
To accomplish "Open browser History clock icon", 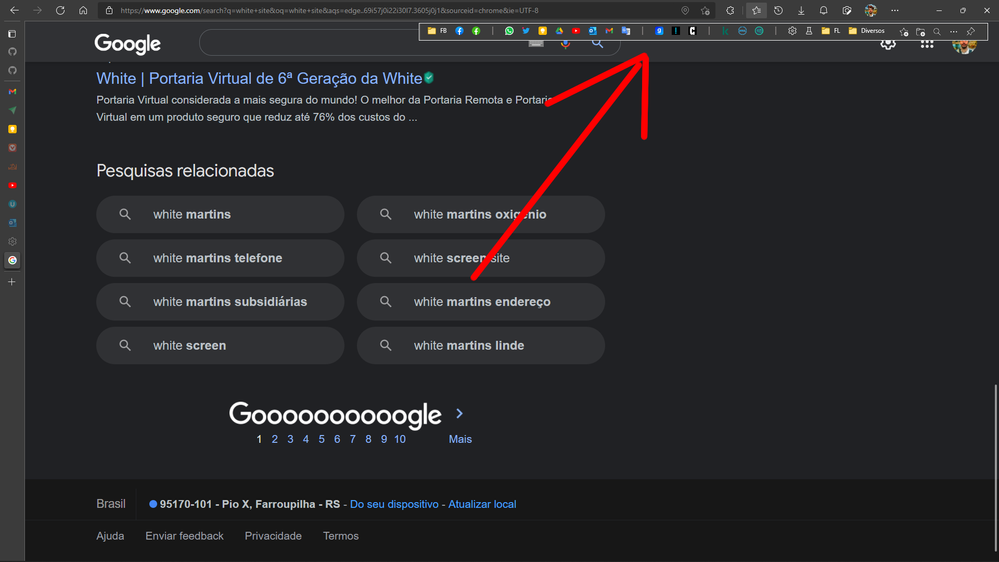I will coord(779,10).
